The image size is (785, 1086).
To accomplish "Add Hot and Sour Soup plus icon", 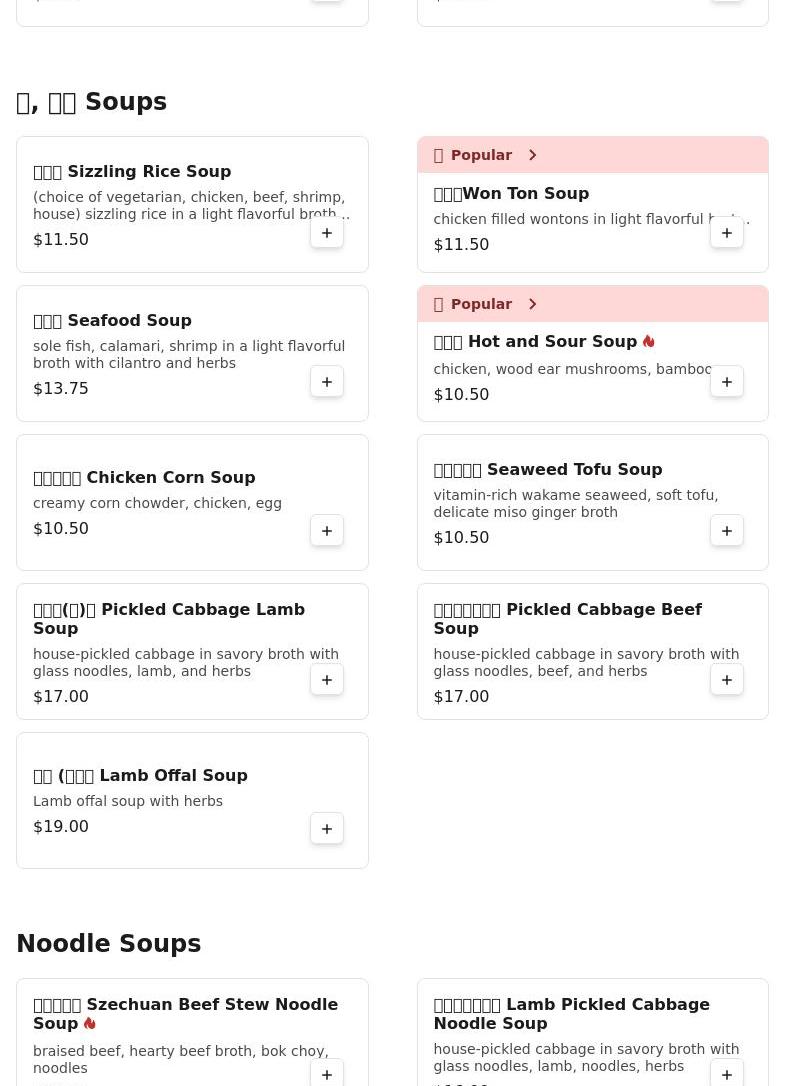I will pos(726,382).
